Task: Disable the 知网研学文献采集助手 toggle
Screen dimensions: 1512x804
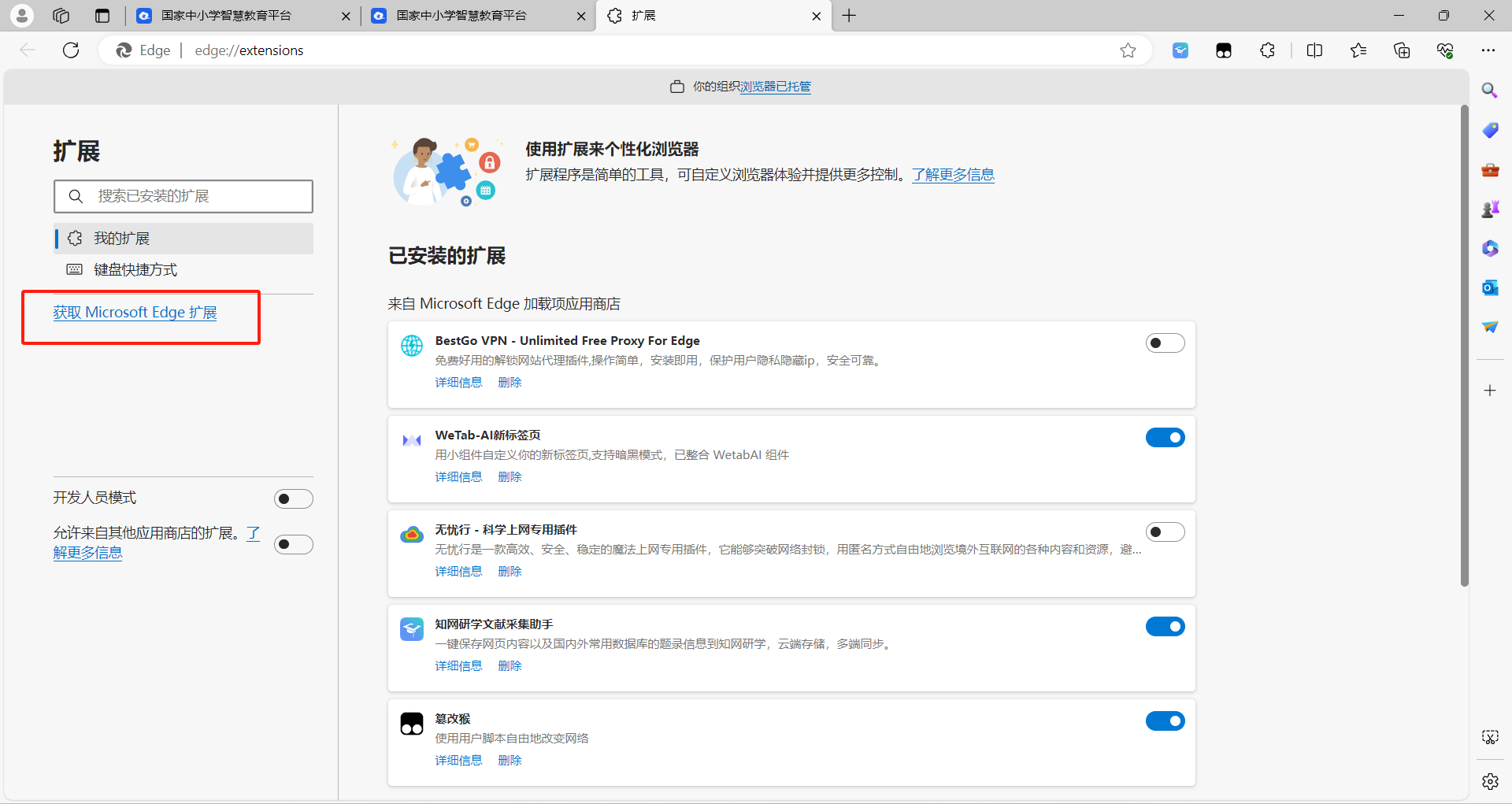Action: (x=1165, y=626)
